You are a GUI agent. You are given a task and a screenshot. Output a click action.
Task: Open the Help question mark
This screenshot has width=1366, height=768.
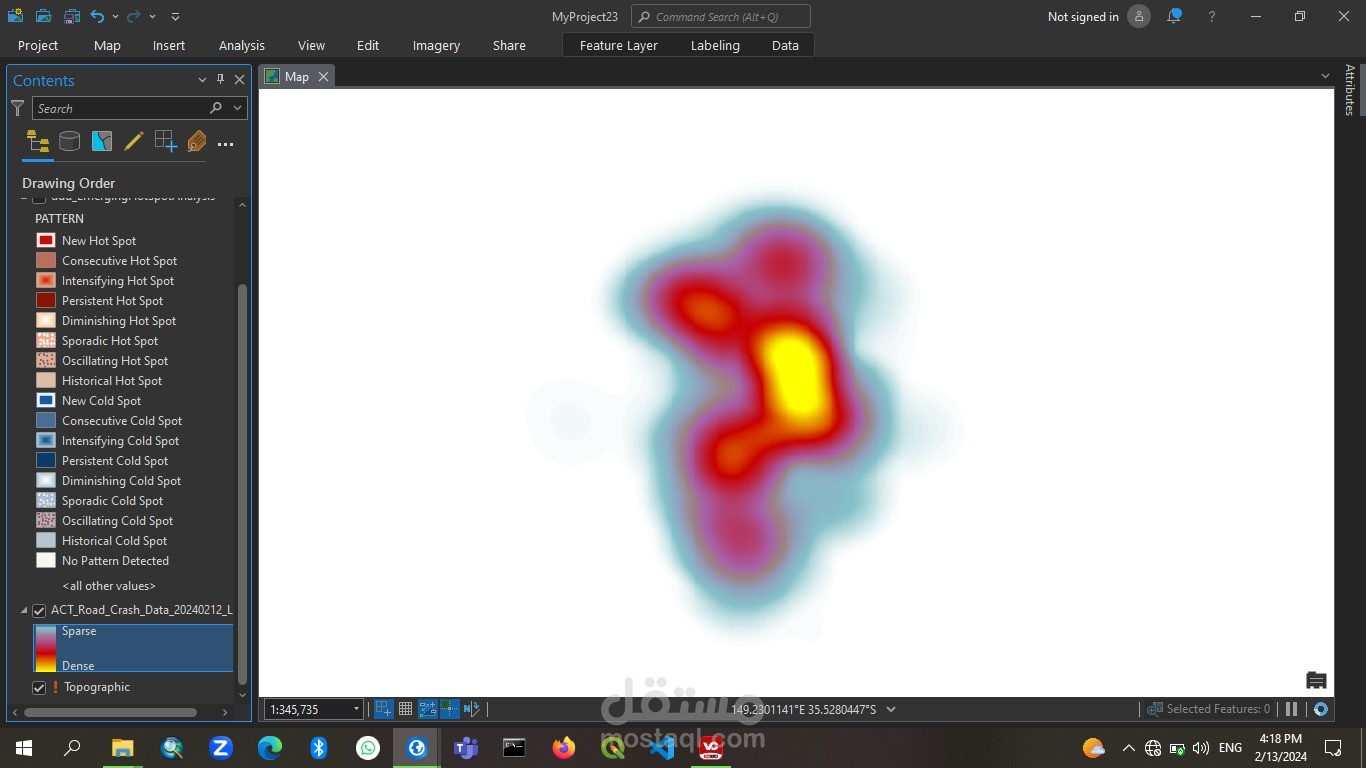1212,17
